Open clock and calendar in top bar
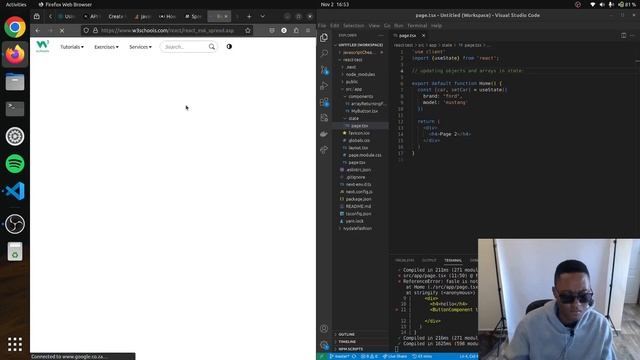640x360 pixels. (x=335, y=4)
